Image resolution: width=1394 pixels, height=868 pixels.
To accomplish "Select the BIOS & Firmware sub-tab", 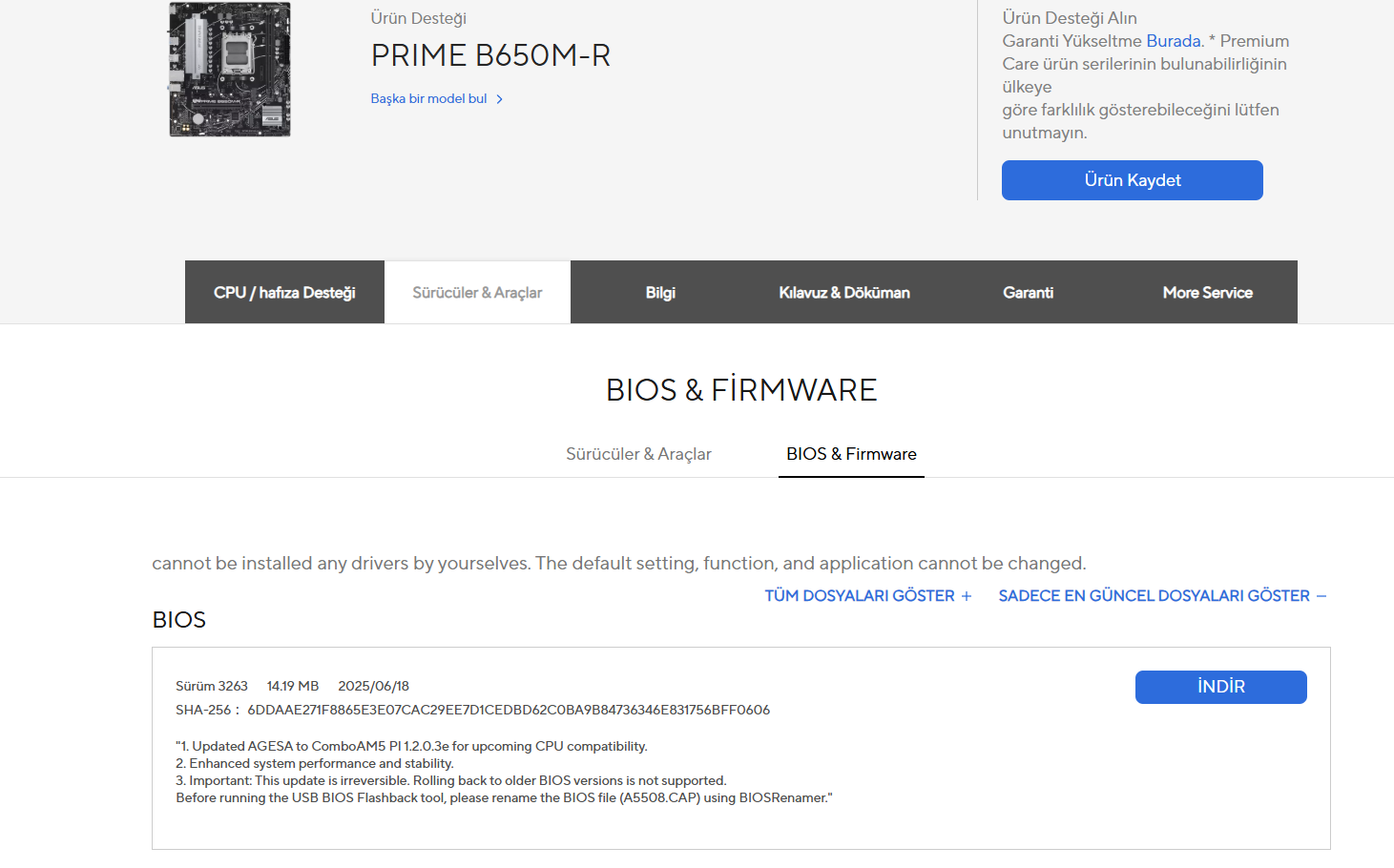I will pyautogui.click(x=851, y=454).
